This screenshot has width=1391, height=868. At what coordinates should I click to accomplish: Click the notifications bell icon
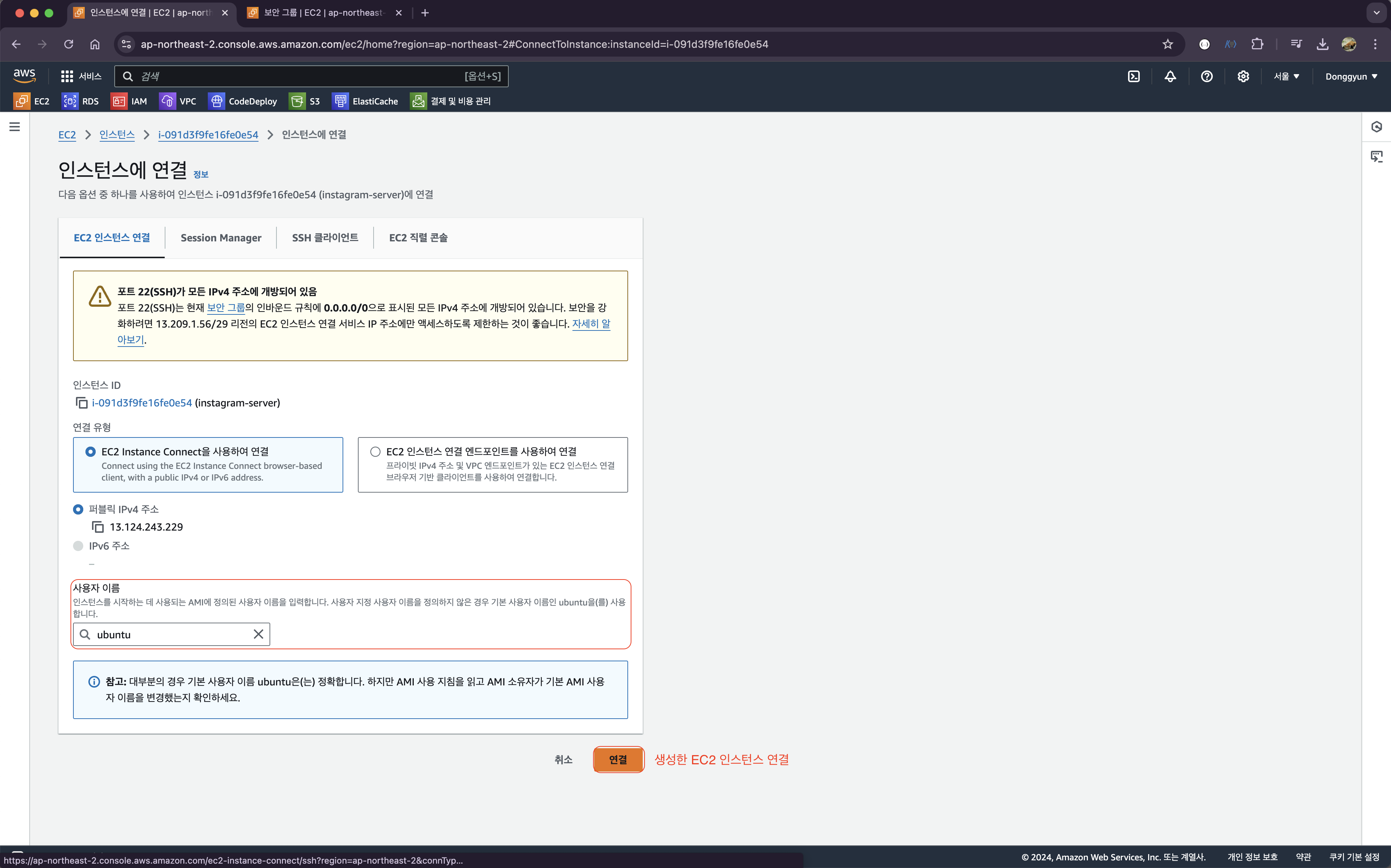[x=1170, y=76]
